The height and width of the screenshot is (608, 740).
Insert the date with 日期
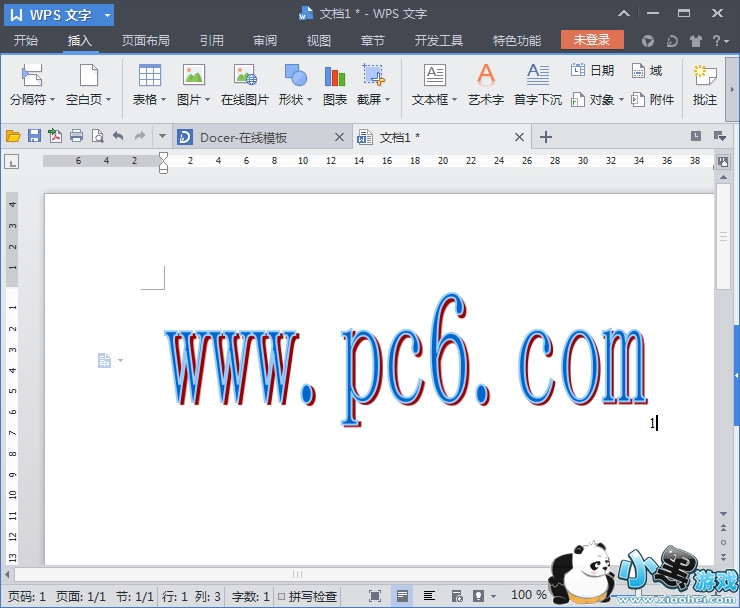[592, 70]
